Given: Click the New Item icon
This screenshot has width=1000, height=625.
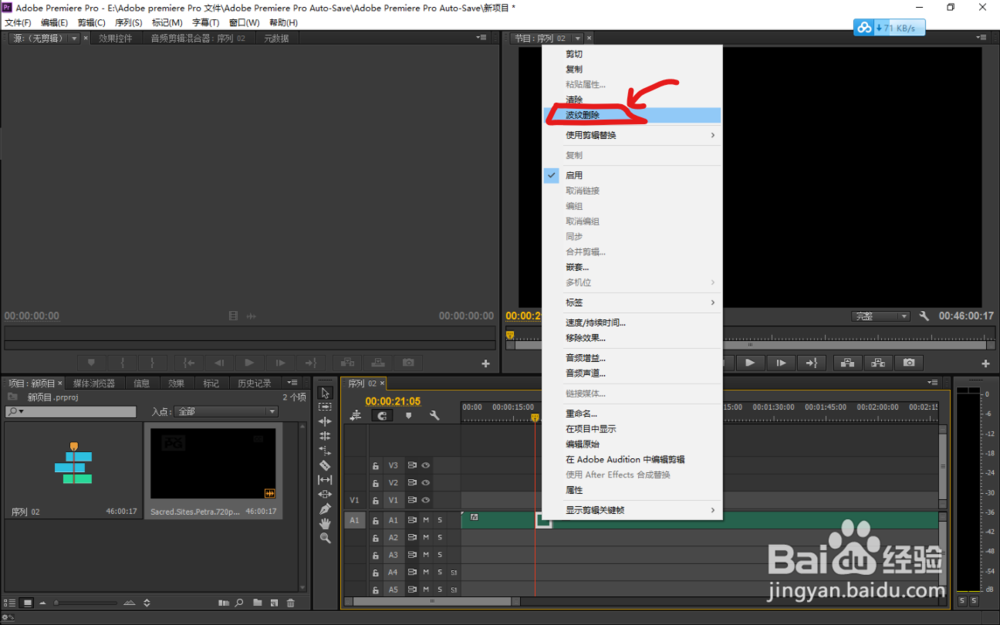Looking at the screenshot, I should click(274, 603).
